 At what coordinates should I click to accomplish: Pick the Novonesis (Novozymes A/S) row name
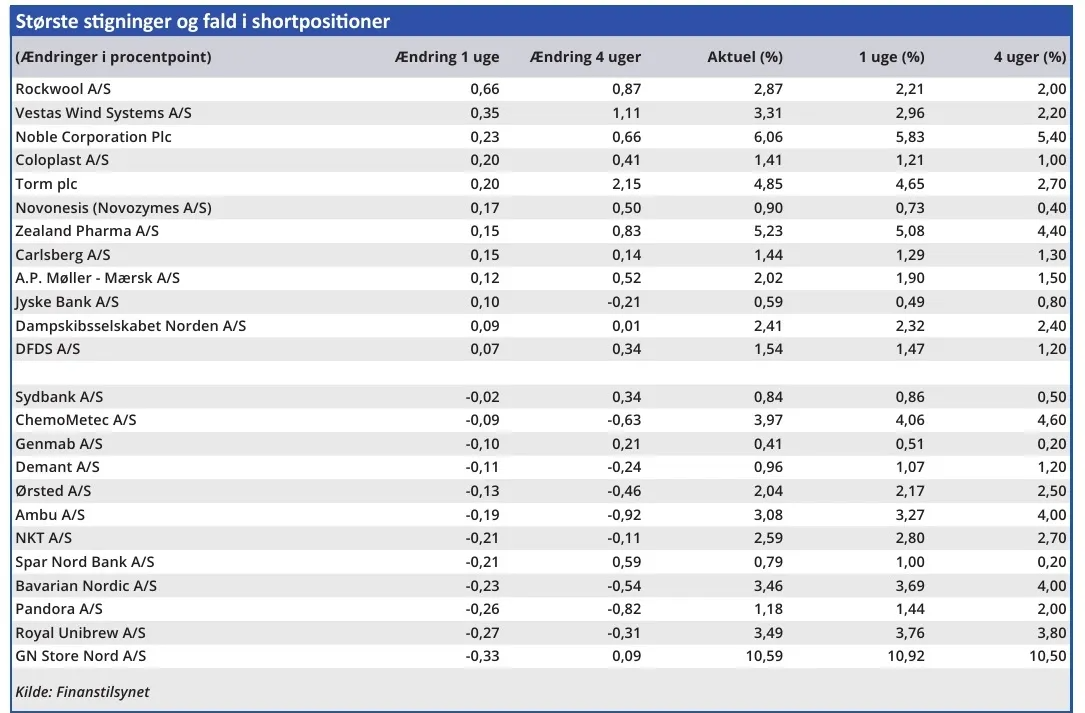[113, 208]
